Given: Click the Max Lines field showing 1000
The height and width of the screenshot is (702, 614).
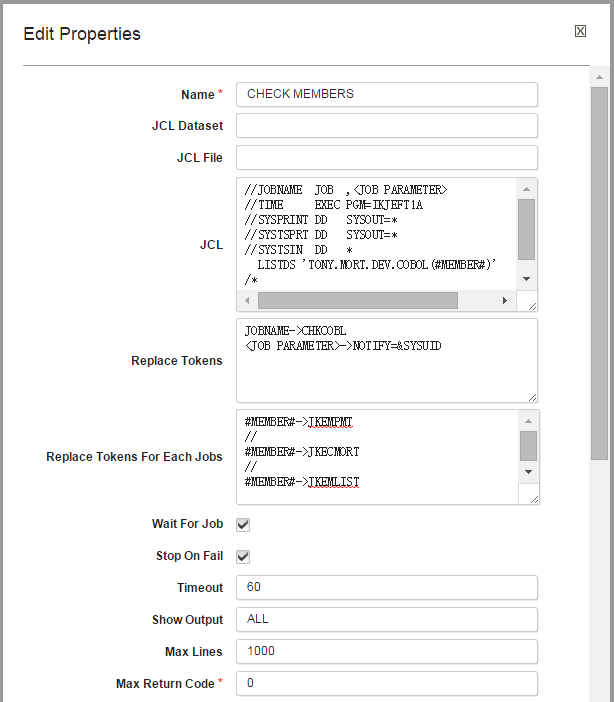Looking at the screenshot, I should [x=387, y=652].
